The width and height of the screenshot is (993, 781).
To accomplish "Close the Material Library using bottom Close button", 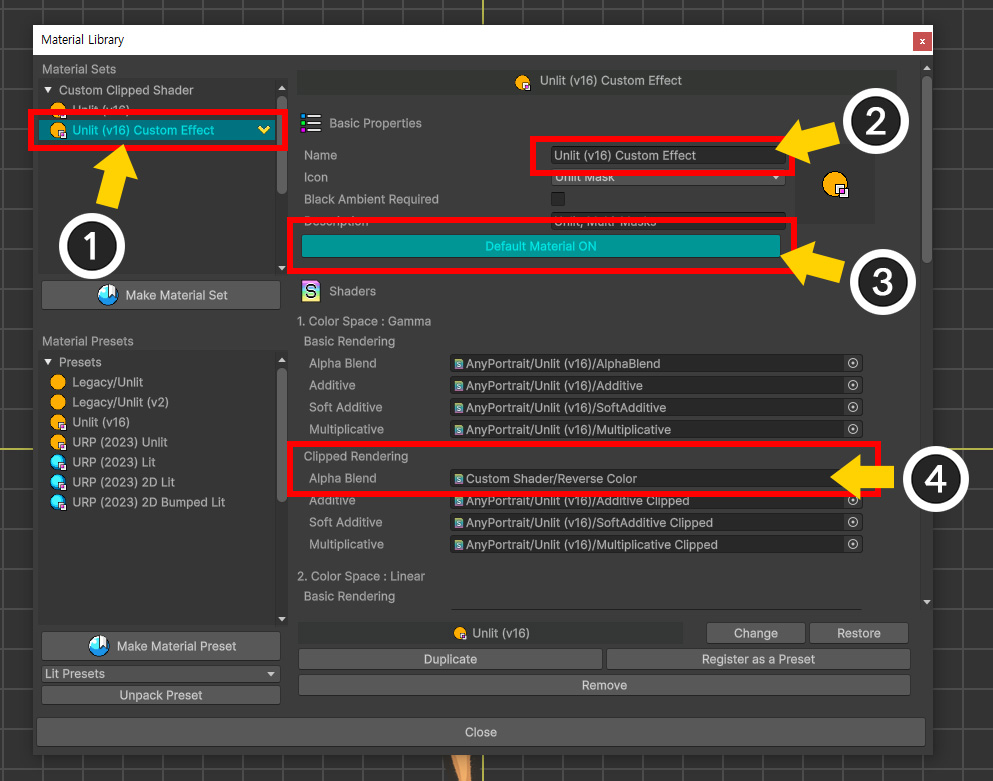I will pos(481,732).
